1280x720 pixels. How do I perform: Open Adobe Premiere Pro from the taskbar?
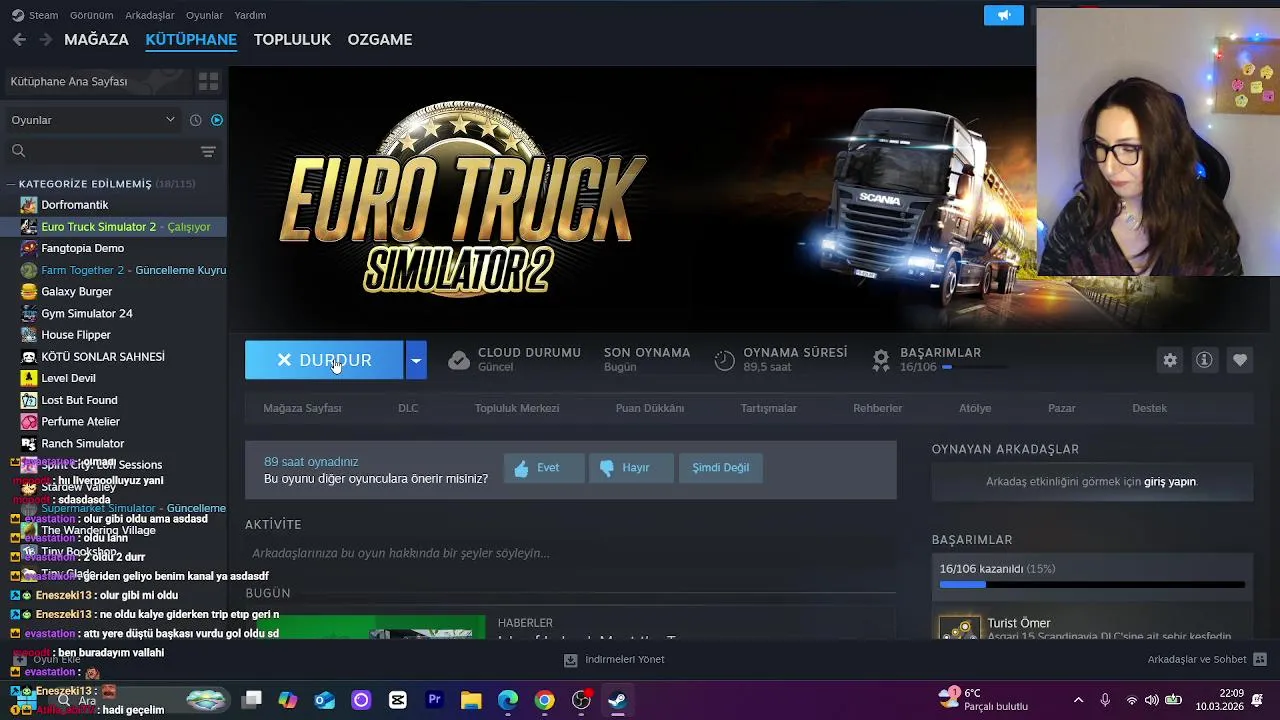[434, 700]
